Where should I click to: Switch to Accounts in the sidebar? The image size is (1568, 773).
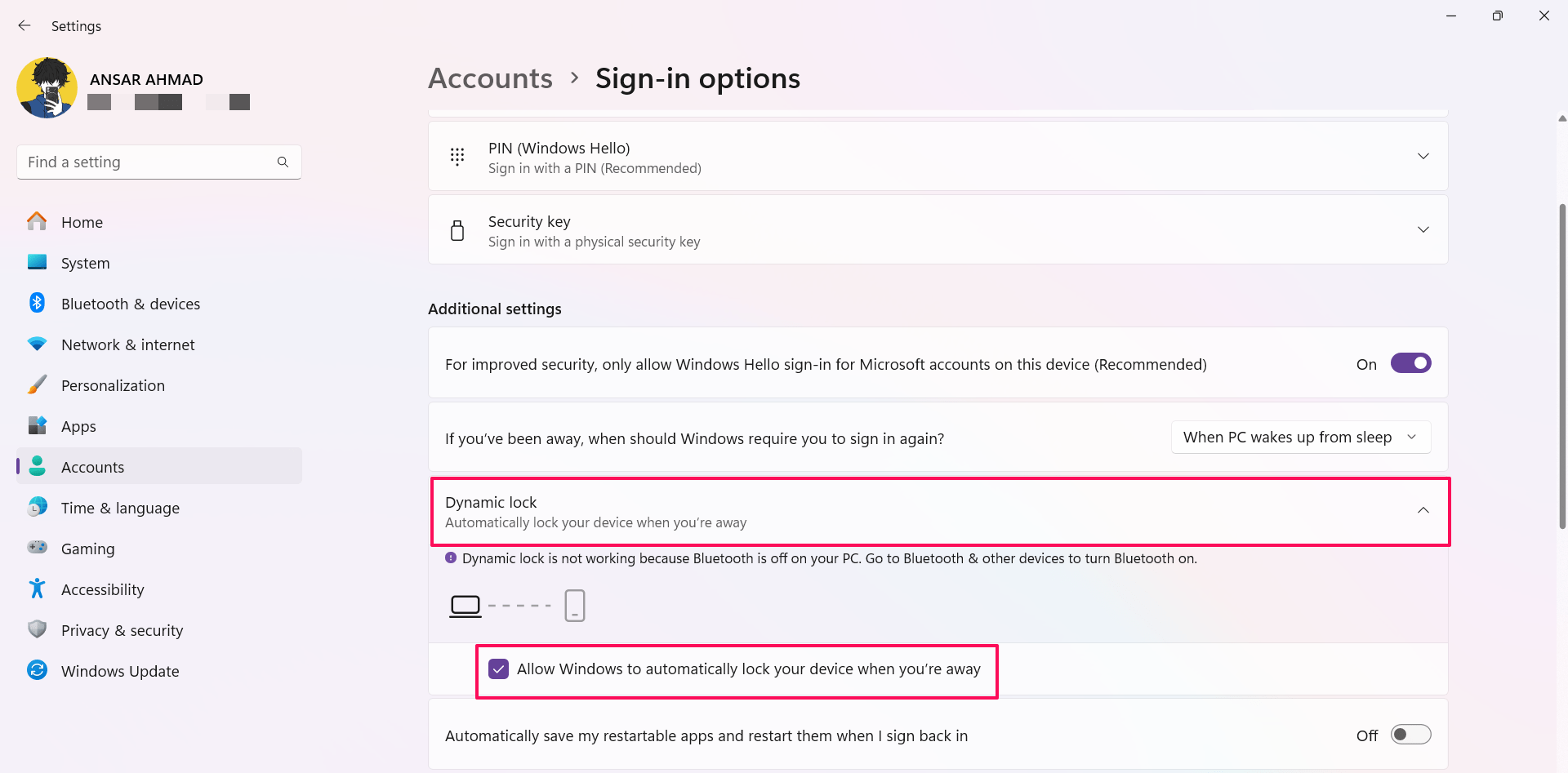pos(92,466)
